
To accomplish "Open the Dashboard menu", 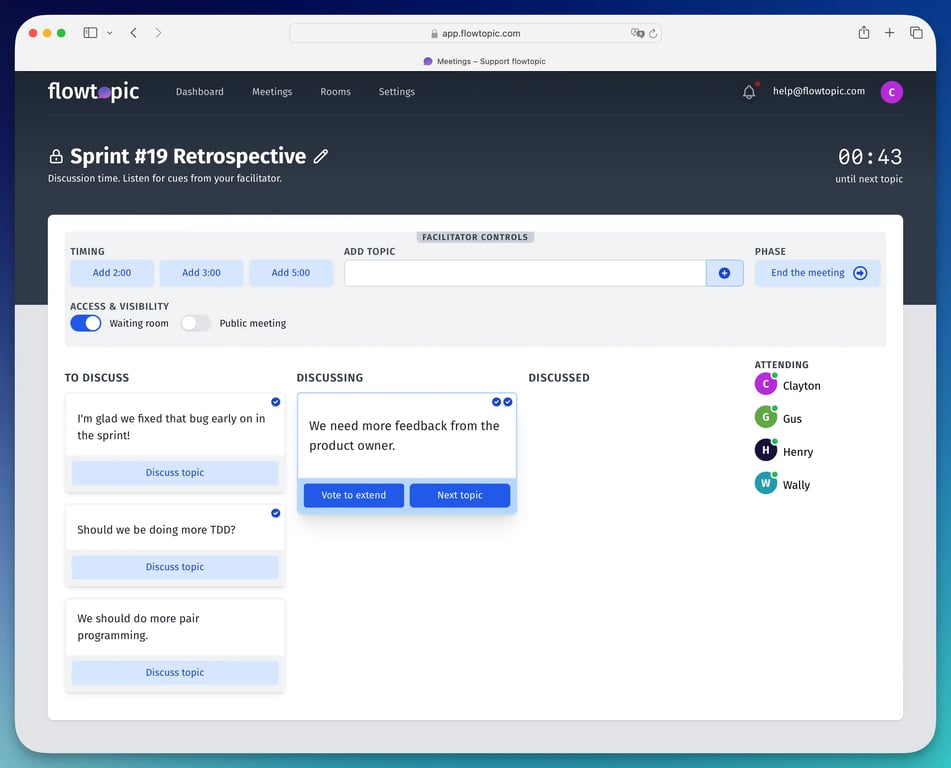I will (200, 92).
